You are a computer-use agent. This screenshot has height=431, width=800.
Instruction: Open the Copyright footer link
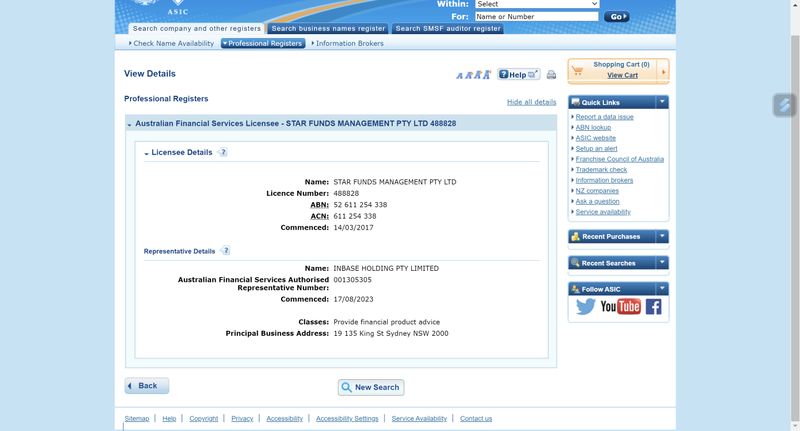pyautogui.click(x=204, y=418)
